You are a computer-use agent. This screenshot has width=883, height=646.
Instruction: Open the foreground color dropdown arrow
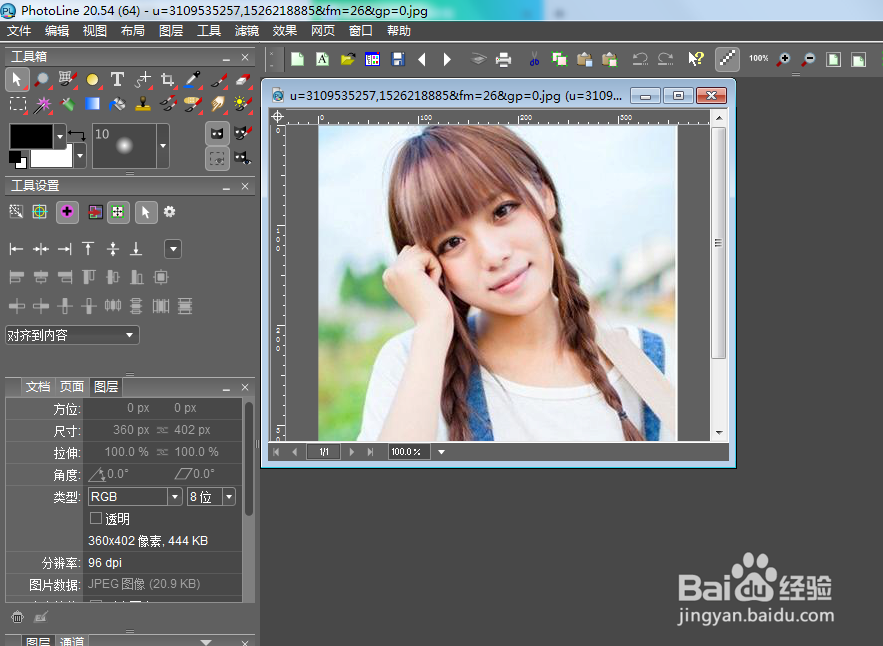click(60, 136)
